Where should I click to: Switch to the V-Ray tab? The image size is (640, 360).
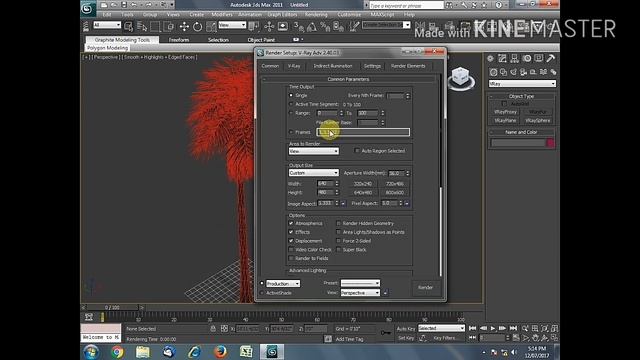[x=294, y=66]
